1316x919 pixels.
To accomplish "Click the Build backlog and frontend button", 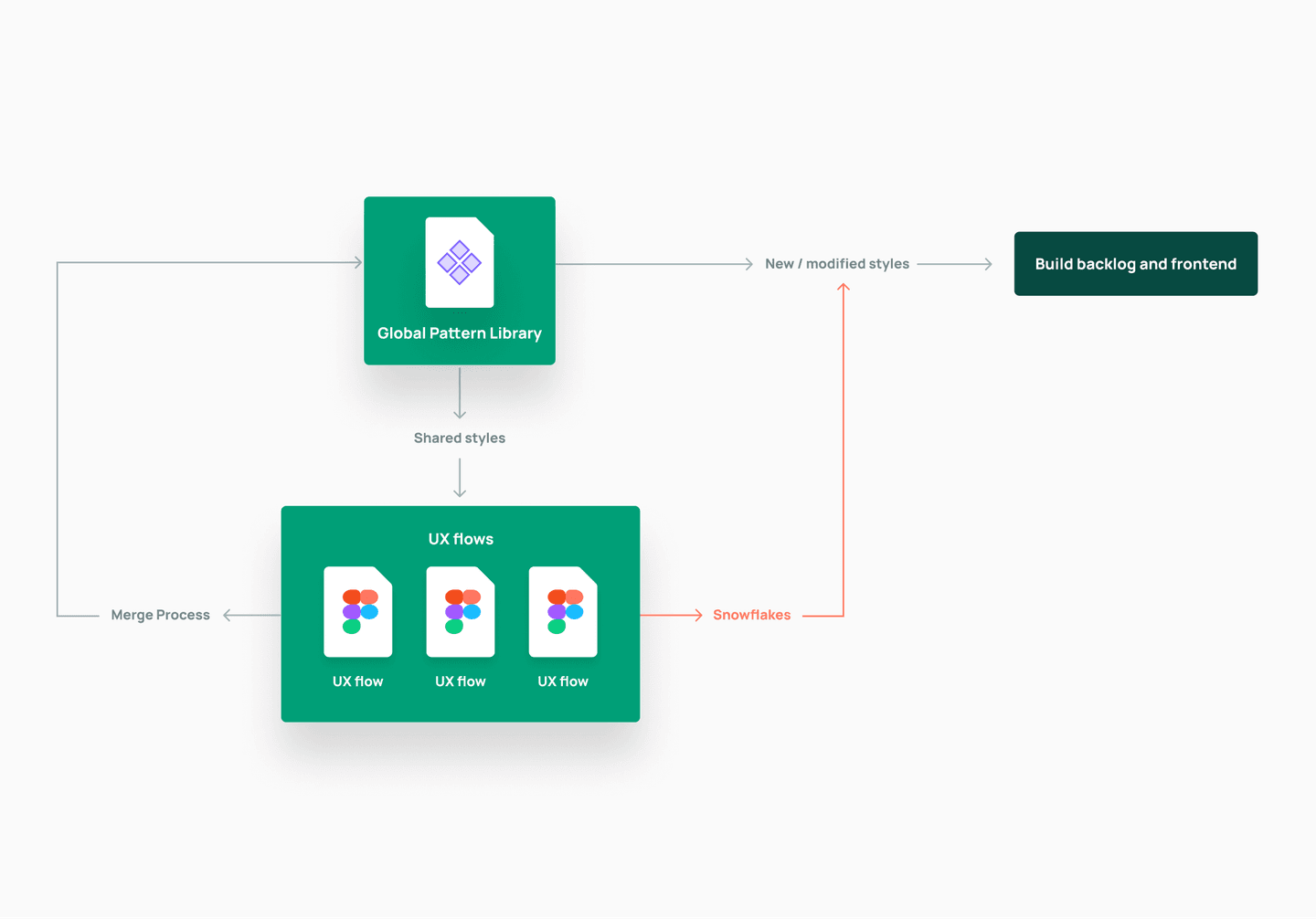I will (x=1135, y=263).
